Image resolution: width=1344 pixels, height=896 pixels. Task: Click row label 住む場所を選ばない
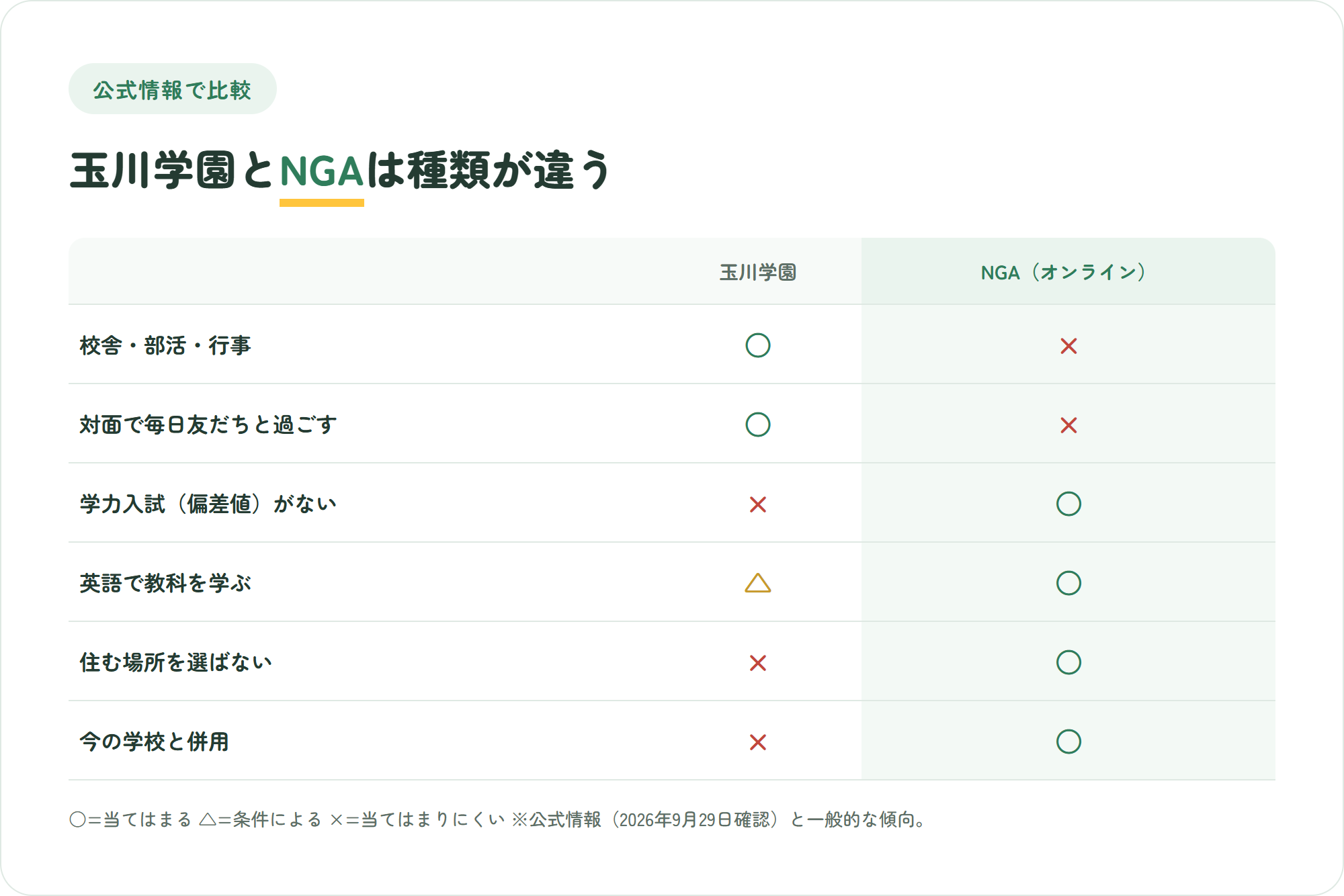[x=176, y=662]
